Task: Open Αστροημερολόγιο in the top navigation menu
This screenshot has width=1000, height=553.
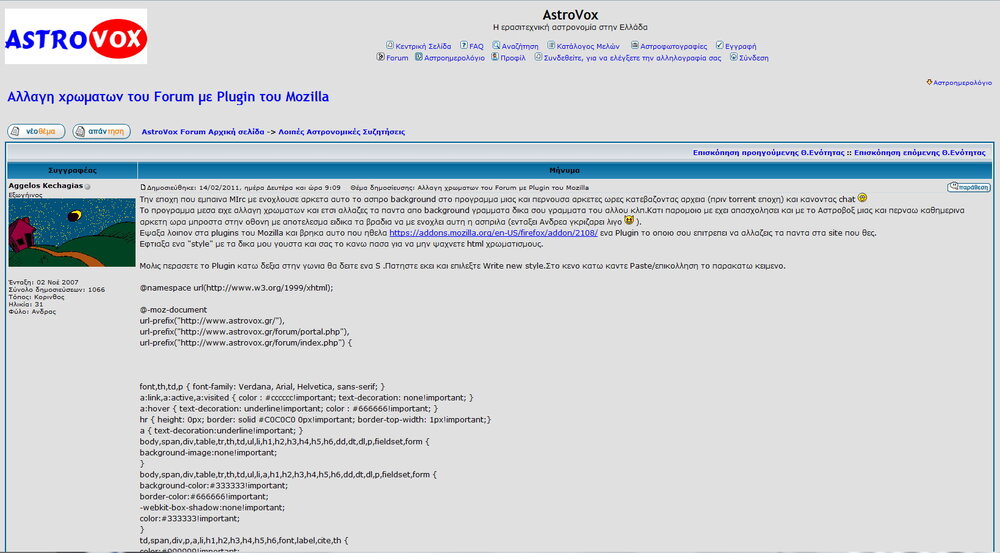Action: [454, 58]
